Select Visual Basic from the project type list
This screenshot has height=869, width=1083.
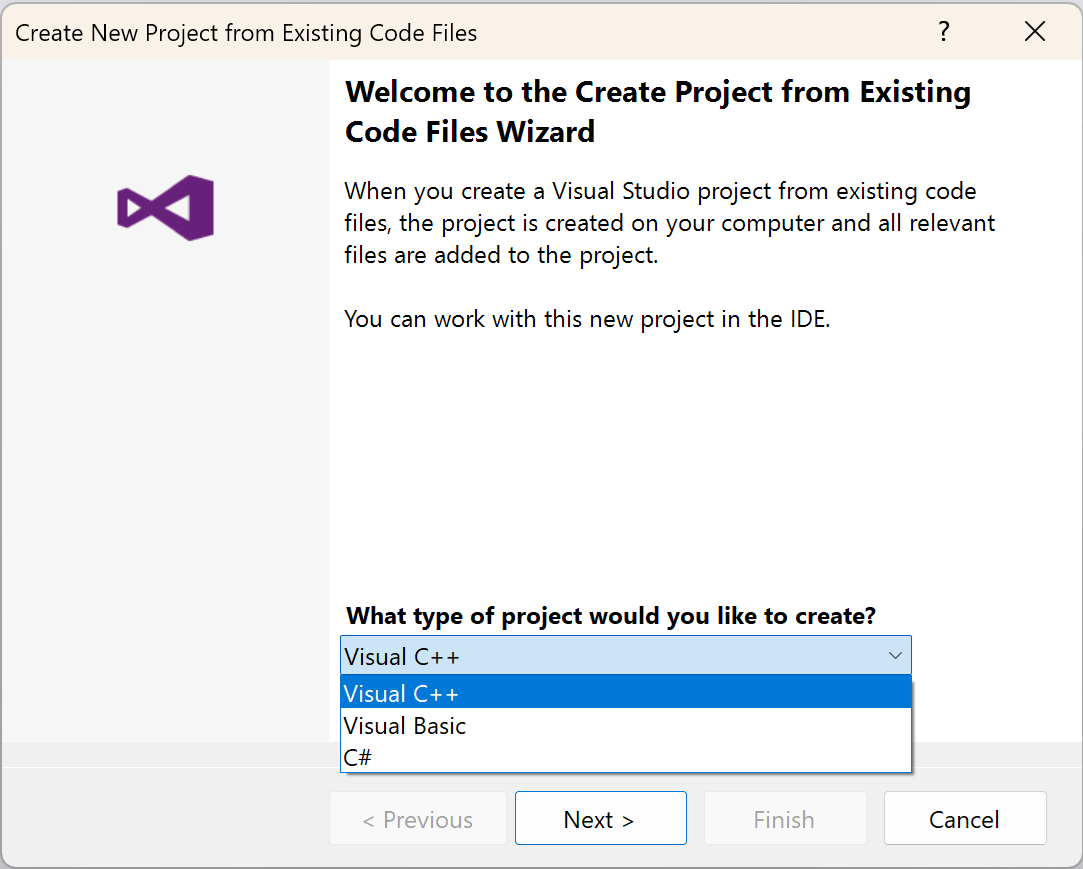click(404, 726)
